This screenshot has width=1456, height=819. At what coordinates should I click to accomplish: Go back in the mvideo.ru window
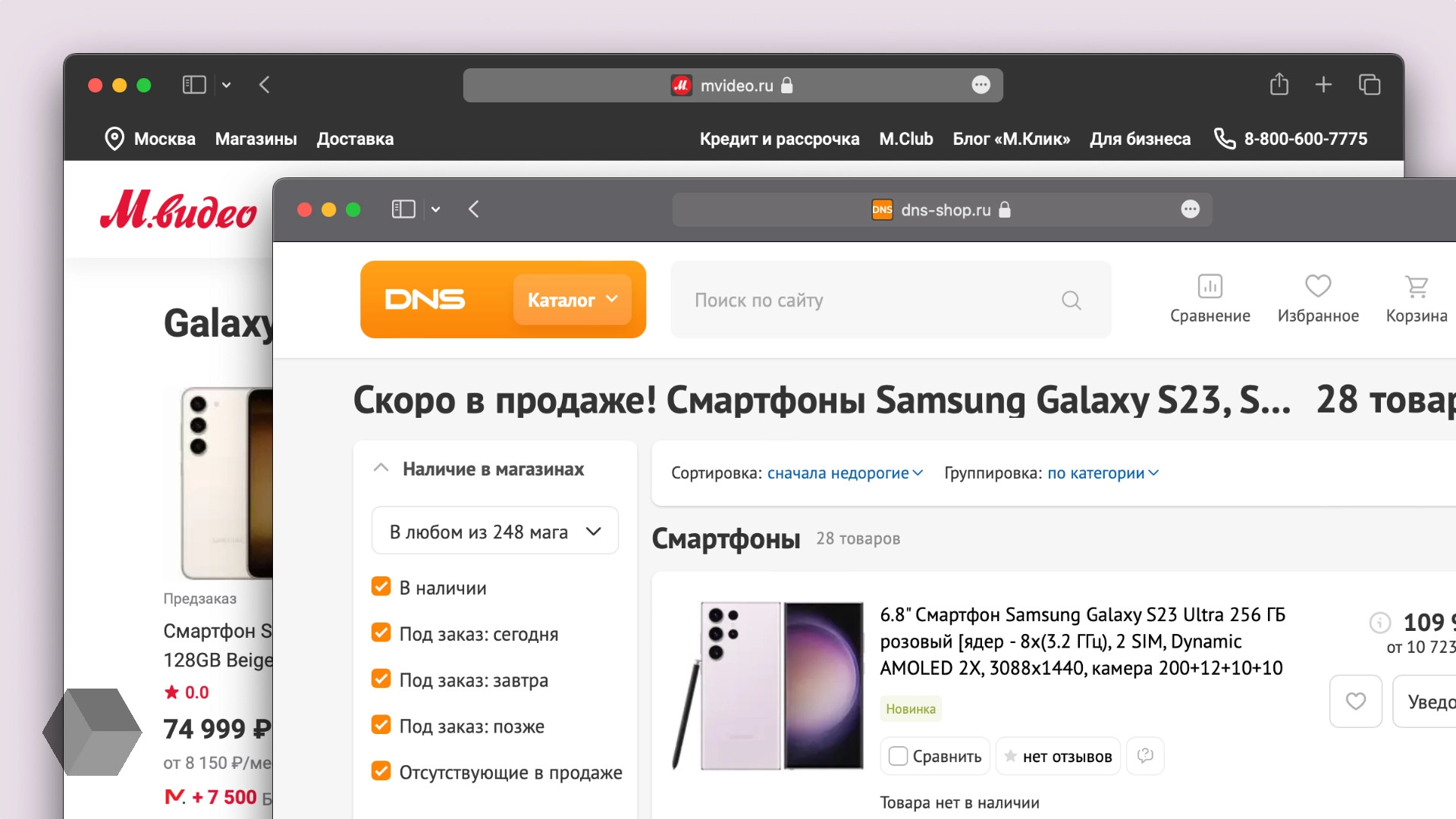265,85
